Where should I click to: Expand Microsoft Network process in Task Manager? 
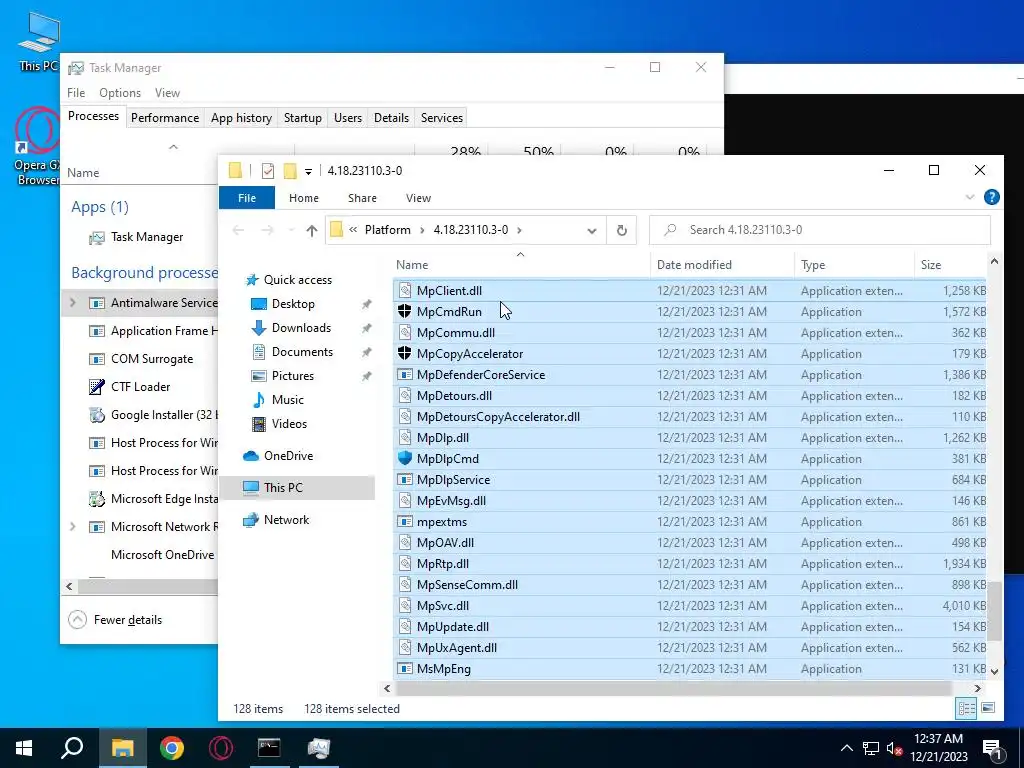pyautogui.click(x=72, y=526)
